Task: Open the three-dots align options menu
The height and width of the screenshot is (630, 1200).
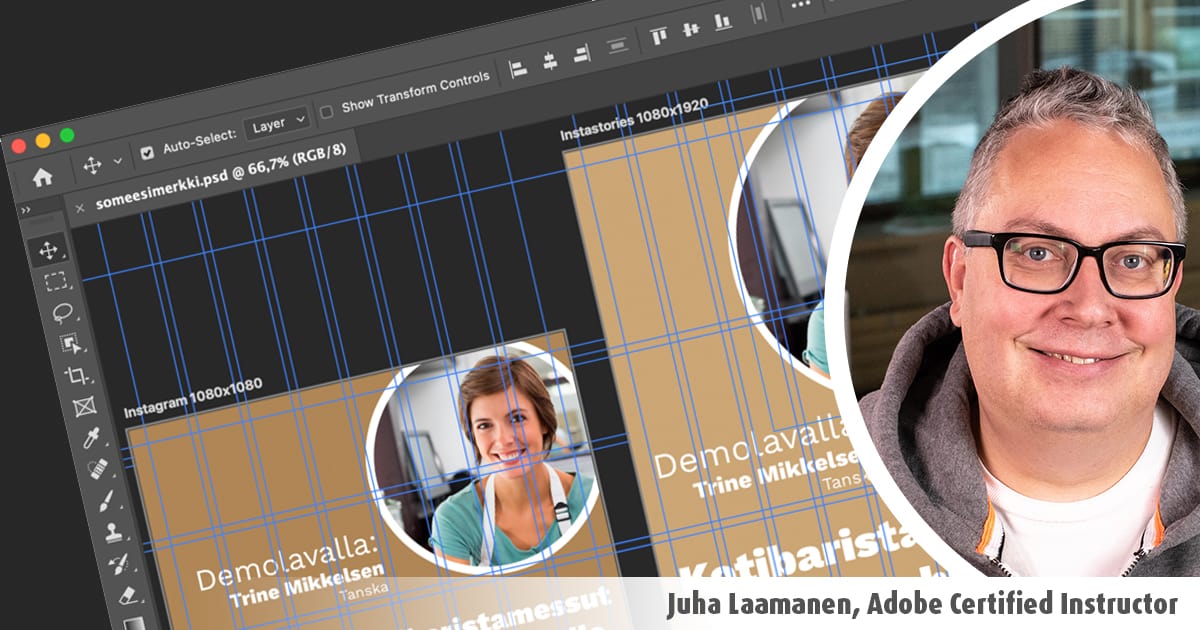Action: [800, 5]
